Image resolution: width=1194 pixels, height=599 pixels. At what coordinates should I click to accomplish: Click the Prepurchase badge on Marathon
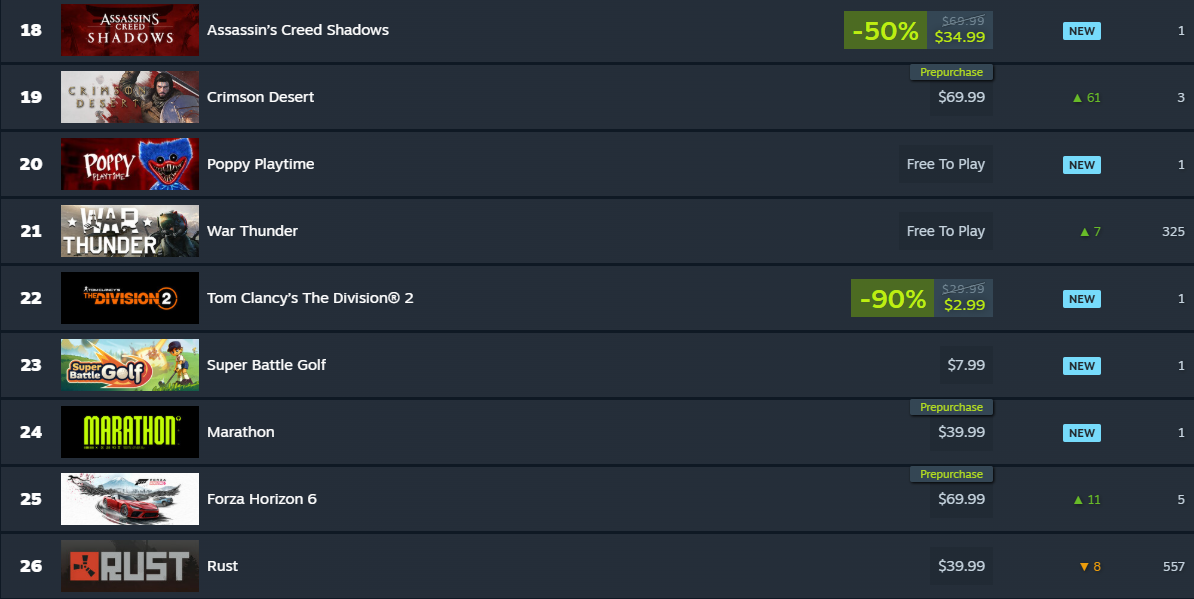coord(951,407)
